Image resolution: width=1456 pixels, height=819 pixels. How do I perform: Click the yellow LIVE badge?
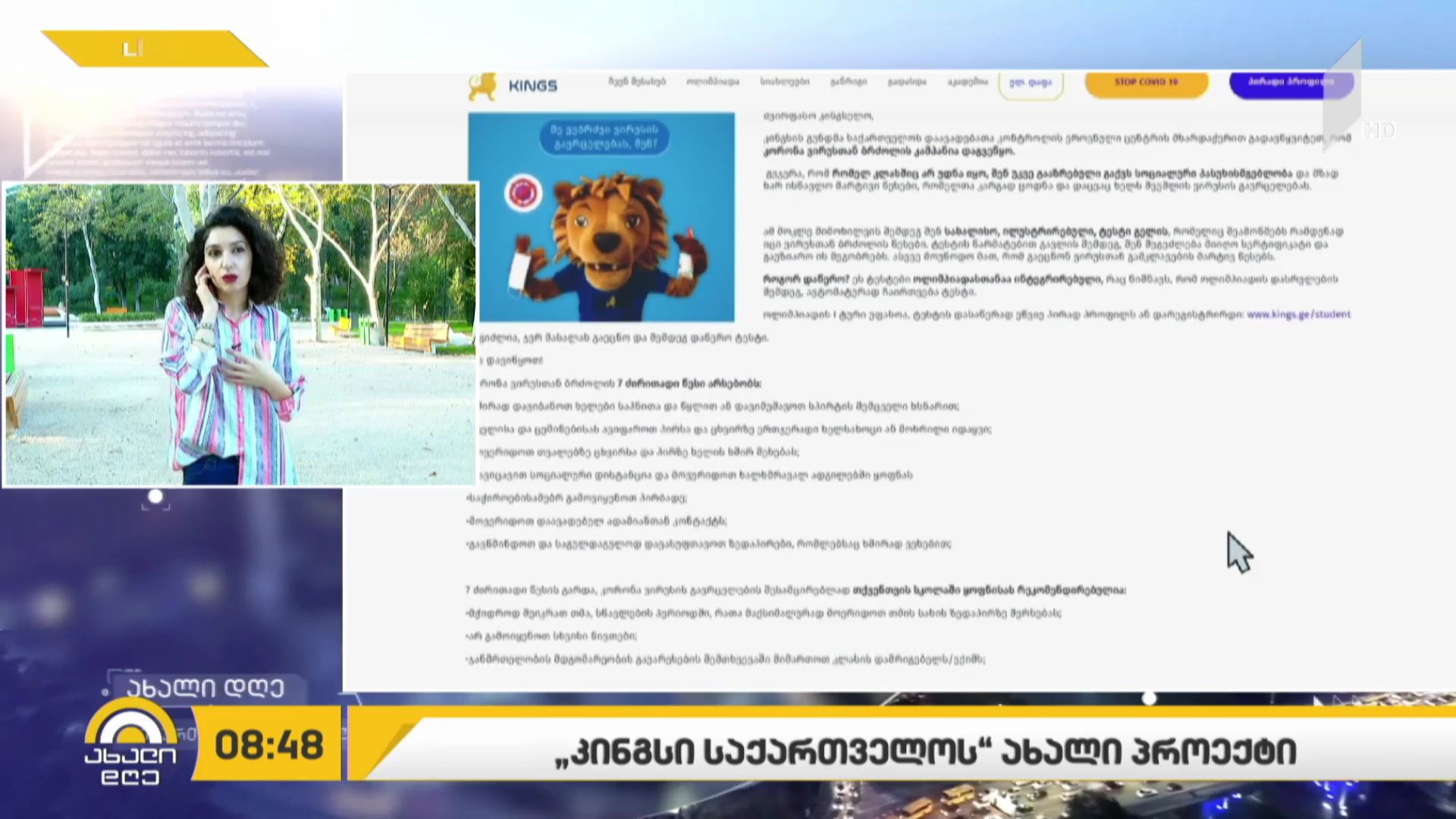coord(155,49)
